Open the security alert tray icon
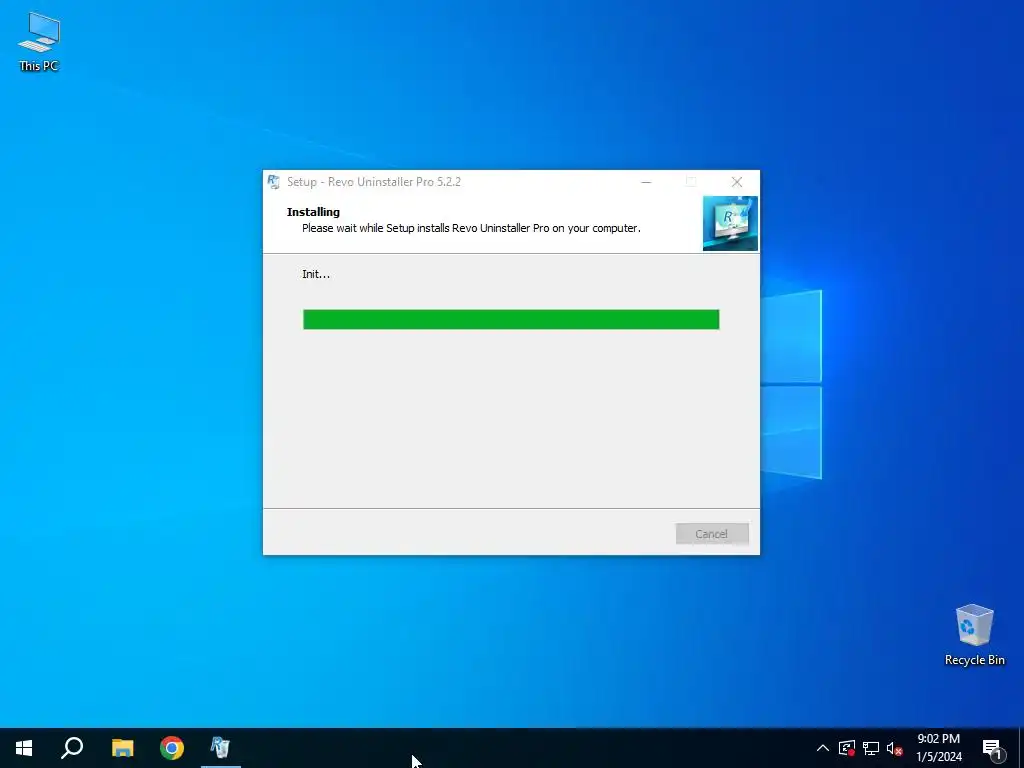Viewport: 1024px width, 768px height. click(847, 748)
